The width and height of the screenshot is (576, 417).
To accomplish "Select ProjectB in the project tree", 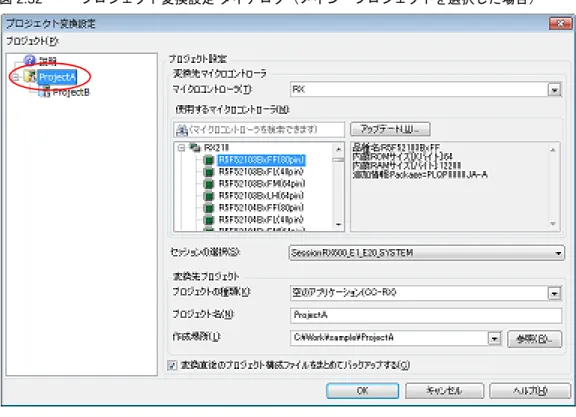I will coord(71,92).
